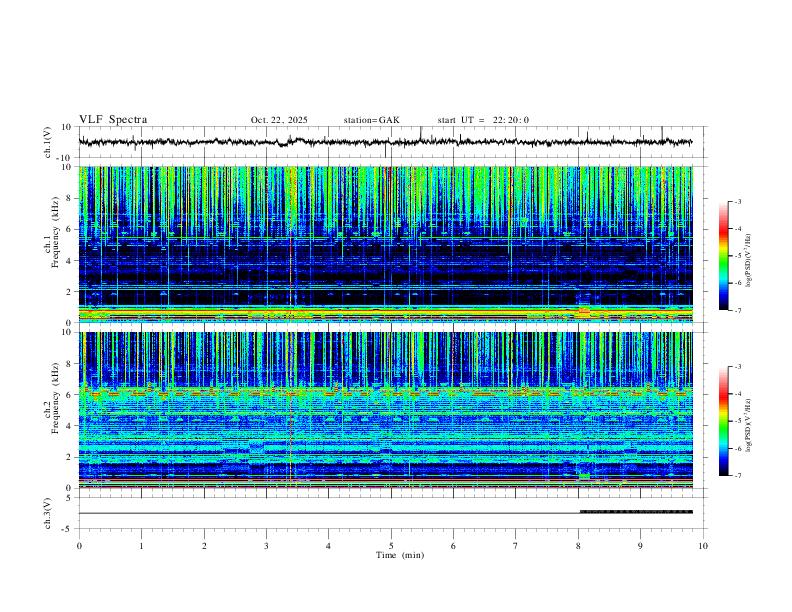Click the ch.1 waveform trace at top
The image size is (792, 612).
click(385, 142)
